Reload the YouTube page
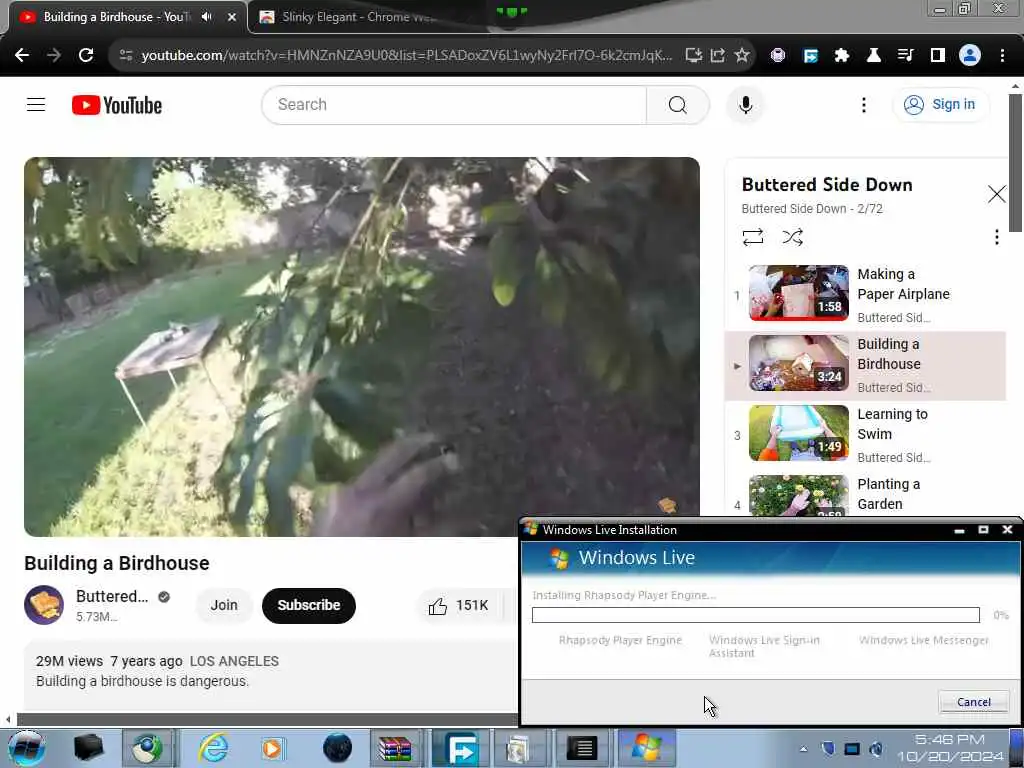 (x=86, y=56)
